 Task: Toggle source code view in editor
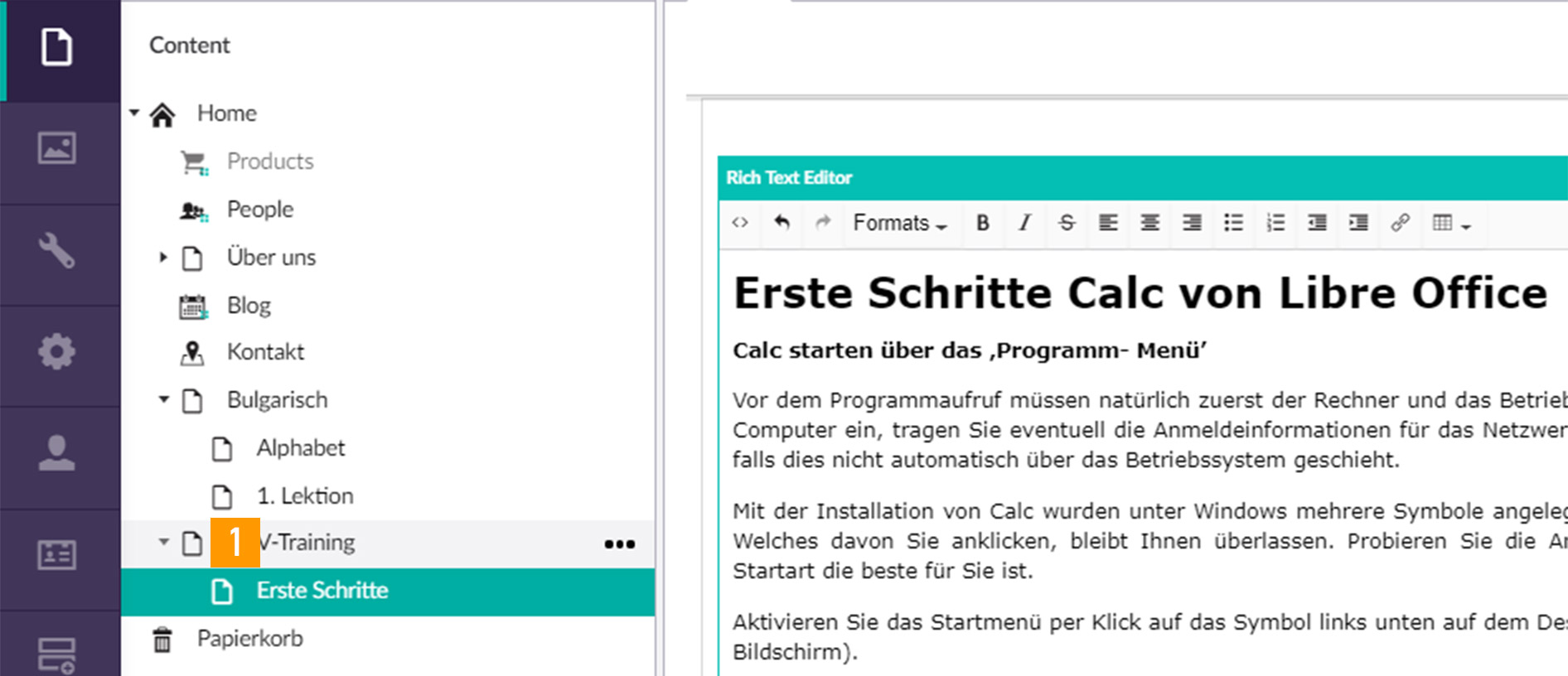tap(740, 223)
